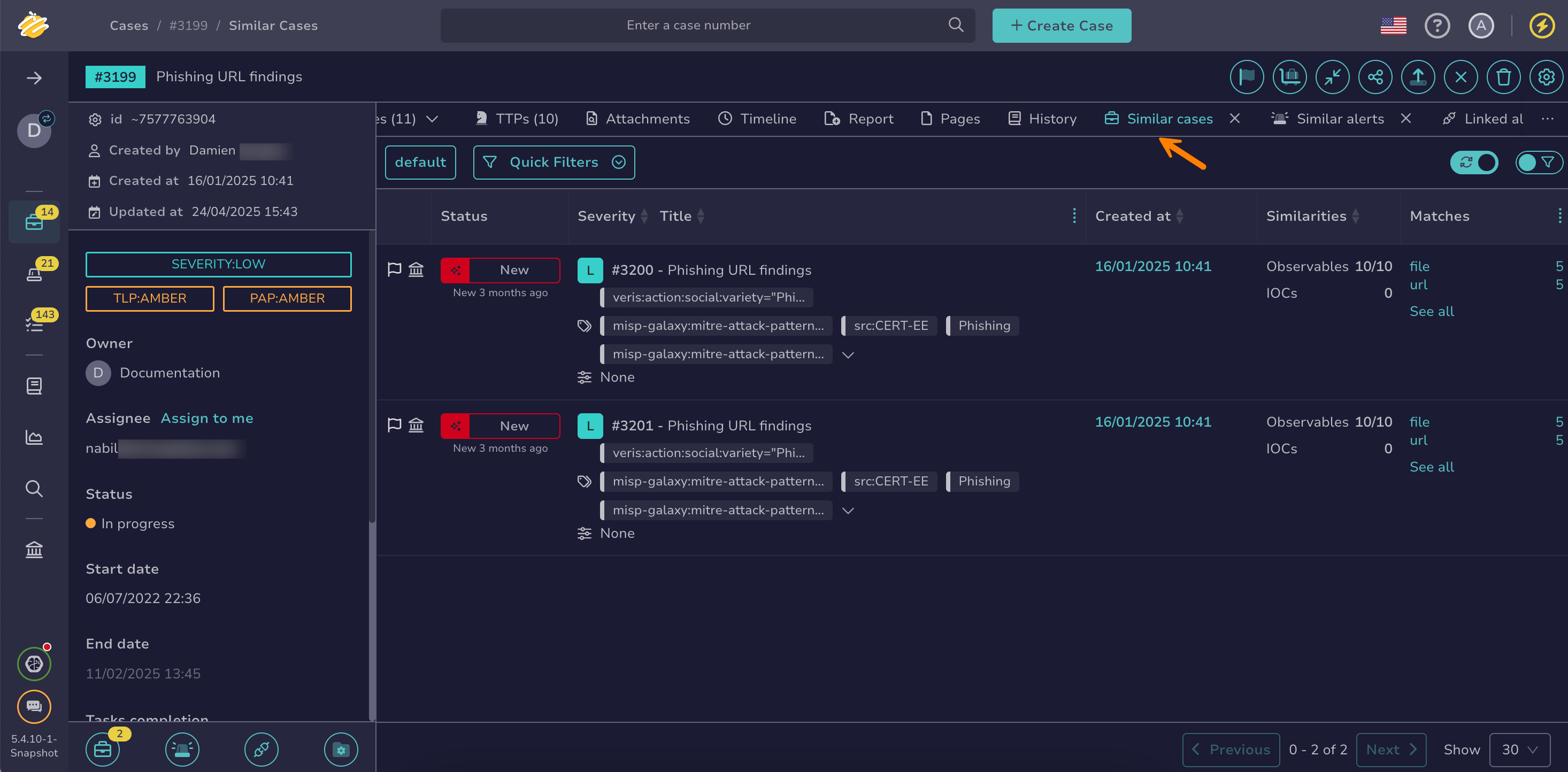Expand more tags on case #3201
Image resolution: width=1568 pixels, height=772 pixels.
pyautogui.click(x=847, y=511)
